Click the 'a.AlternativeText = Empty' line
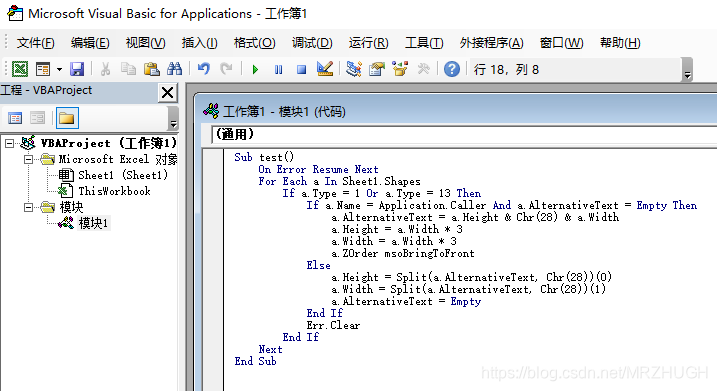The image size is (717, 391). [x=406, y=301]
